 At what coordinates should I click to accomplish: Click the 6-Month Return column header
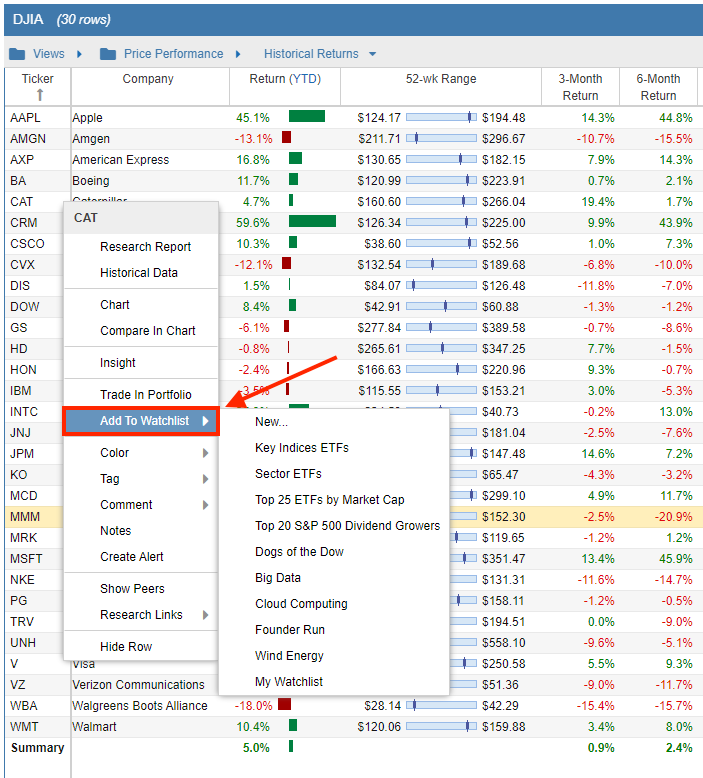click(658, 87)
